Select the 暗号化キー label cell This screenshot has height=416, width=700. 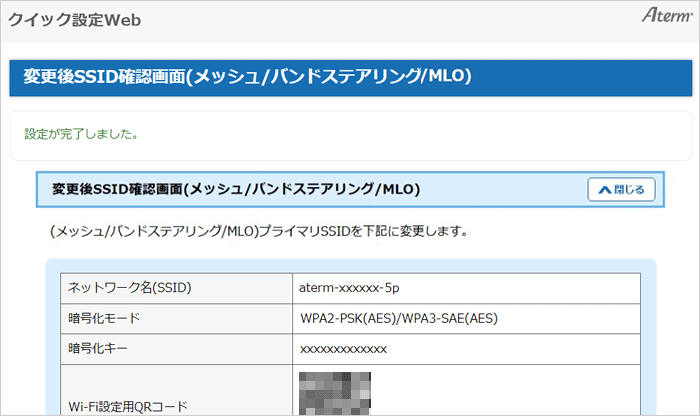click(97, 349)
